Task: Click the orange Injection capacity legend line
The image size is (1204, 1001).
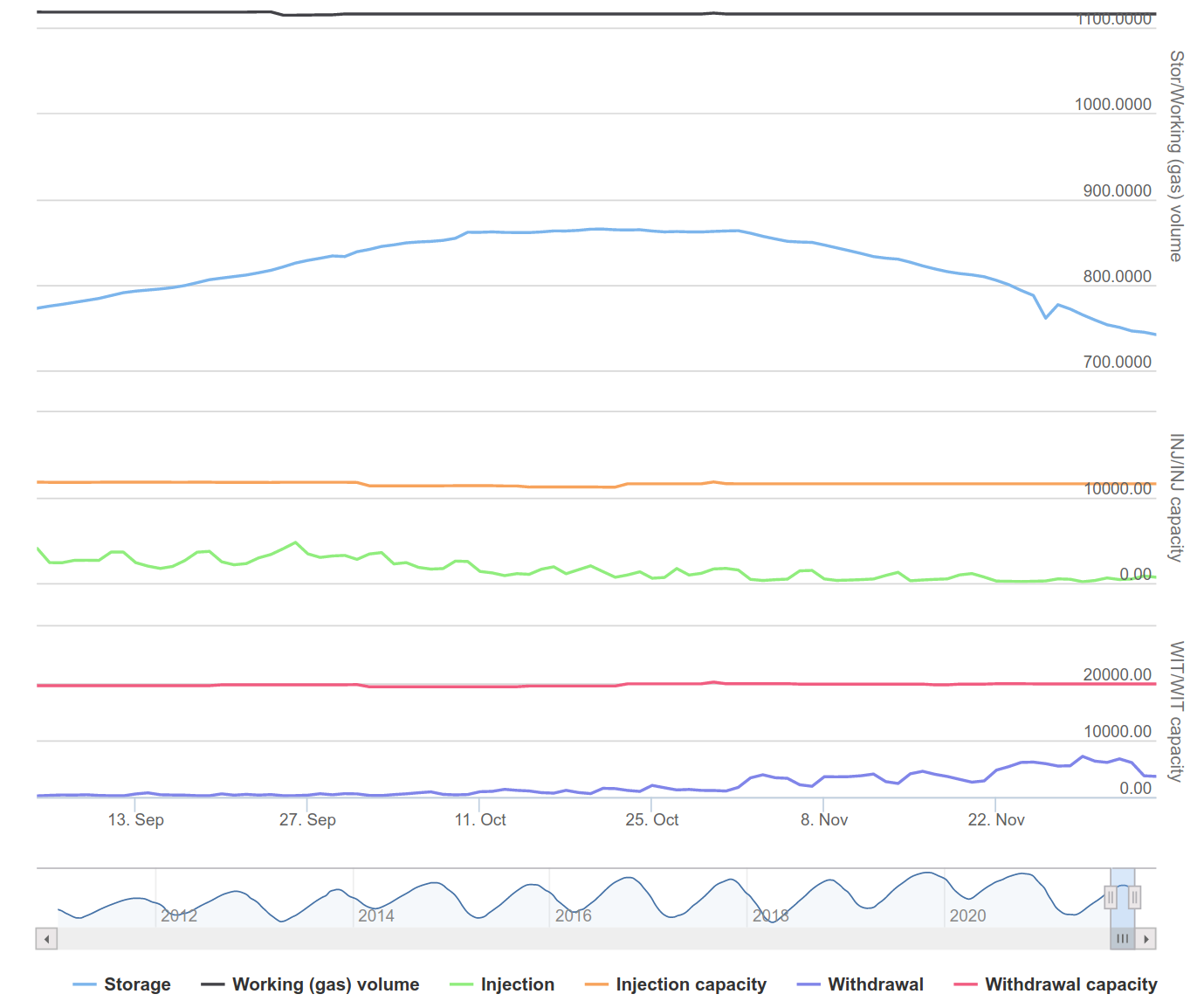Action: [596, 984]
